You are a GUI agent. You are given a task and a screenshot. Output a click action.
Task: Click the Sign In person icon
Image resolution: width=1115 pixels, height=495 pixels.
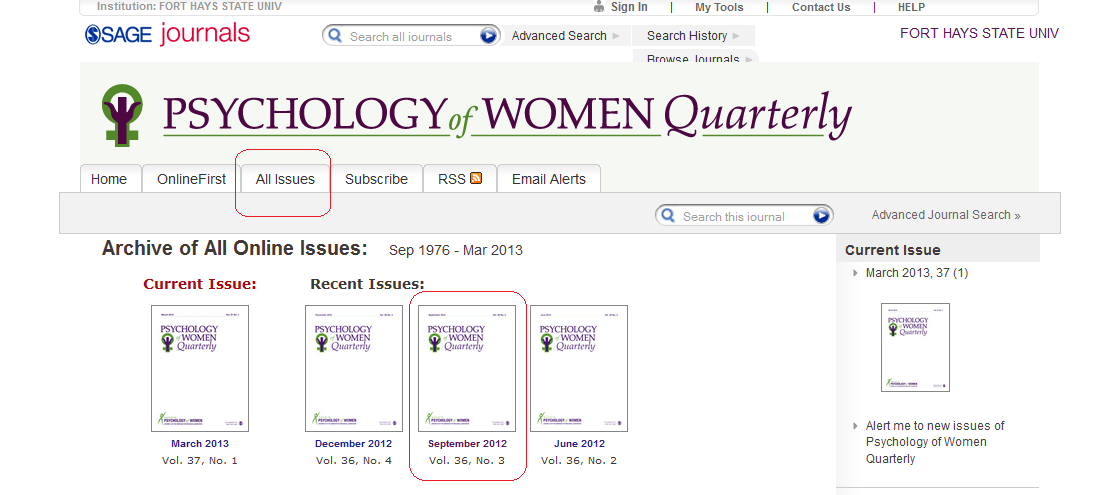tap(599, 7)
